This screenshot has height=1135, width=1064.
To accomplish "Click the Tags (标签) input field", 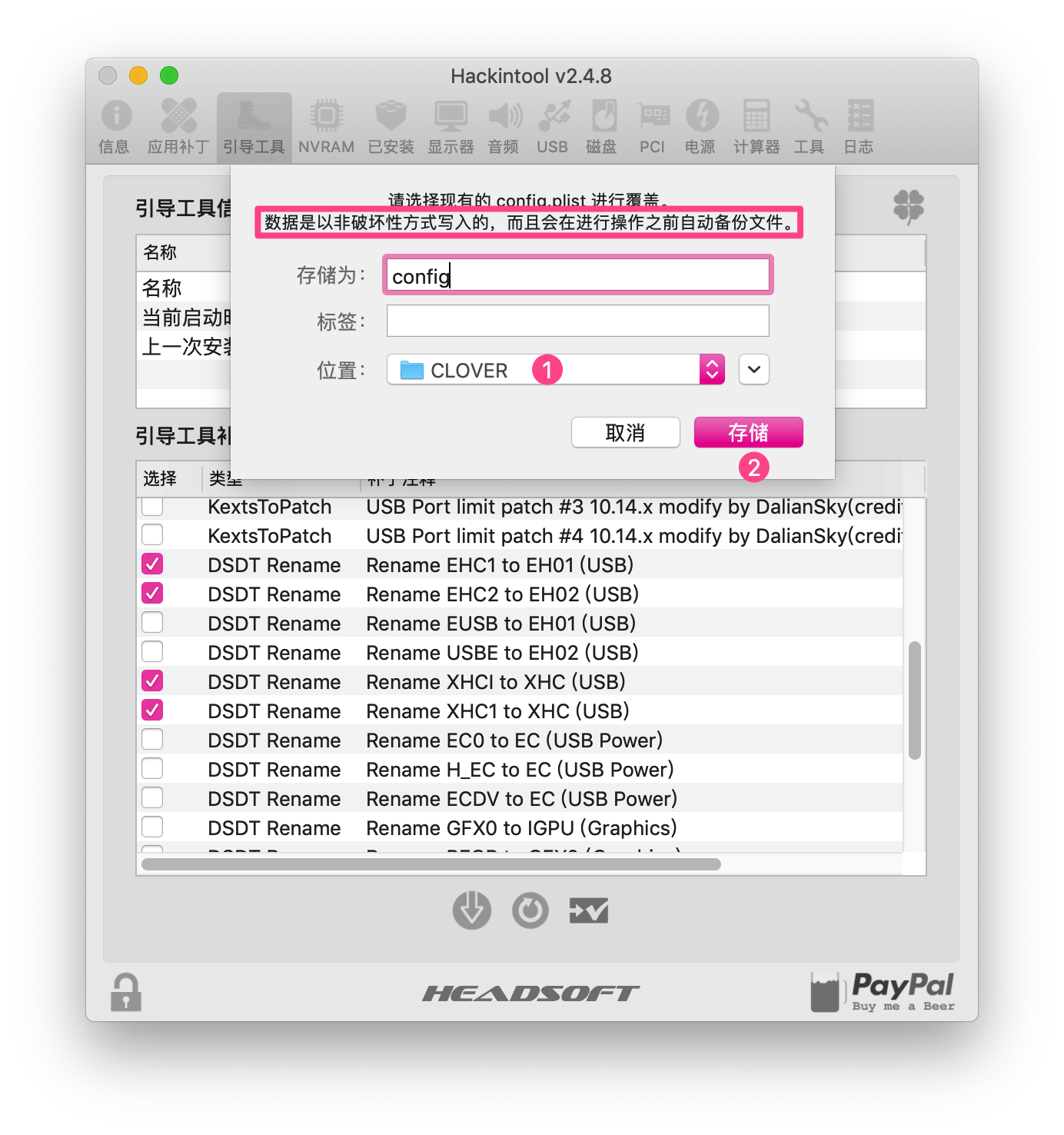I will tap(578, 321).
